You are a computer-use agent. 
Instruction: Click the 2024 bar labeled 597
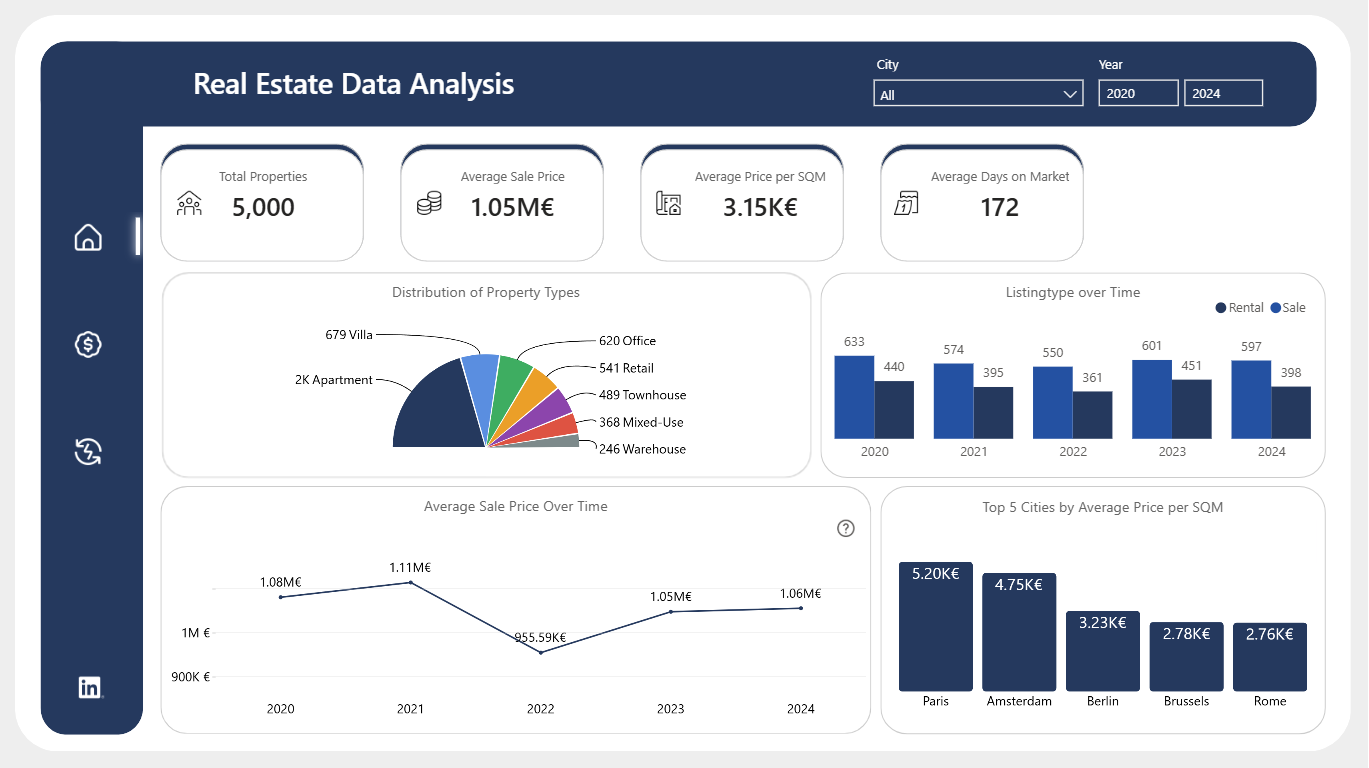coord(1251,399)
